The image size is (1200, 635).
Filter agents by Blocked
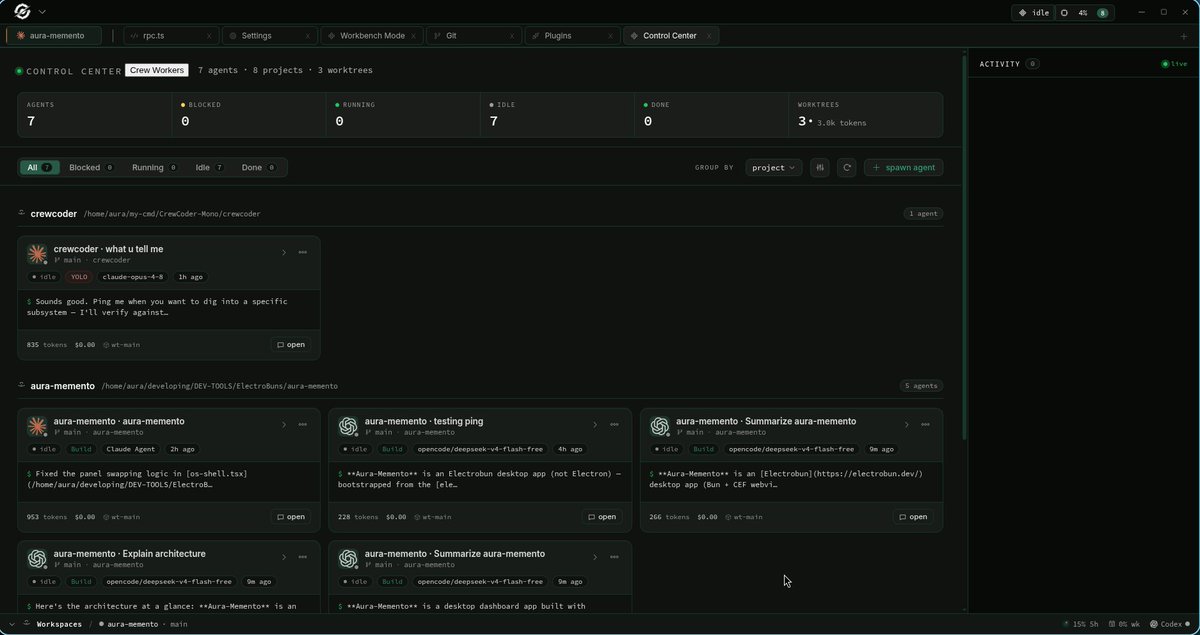click(91, 167)
